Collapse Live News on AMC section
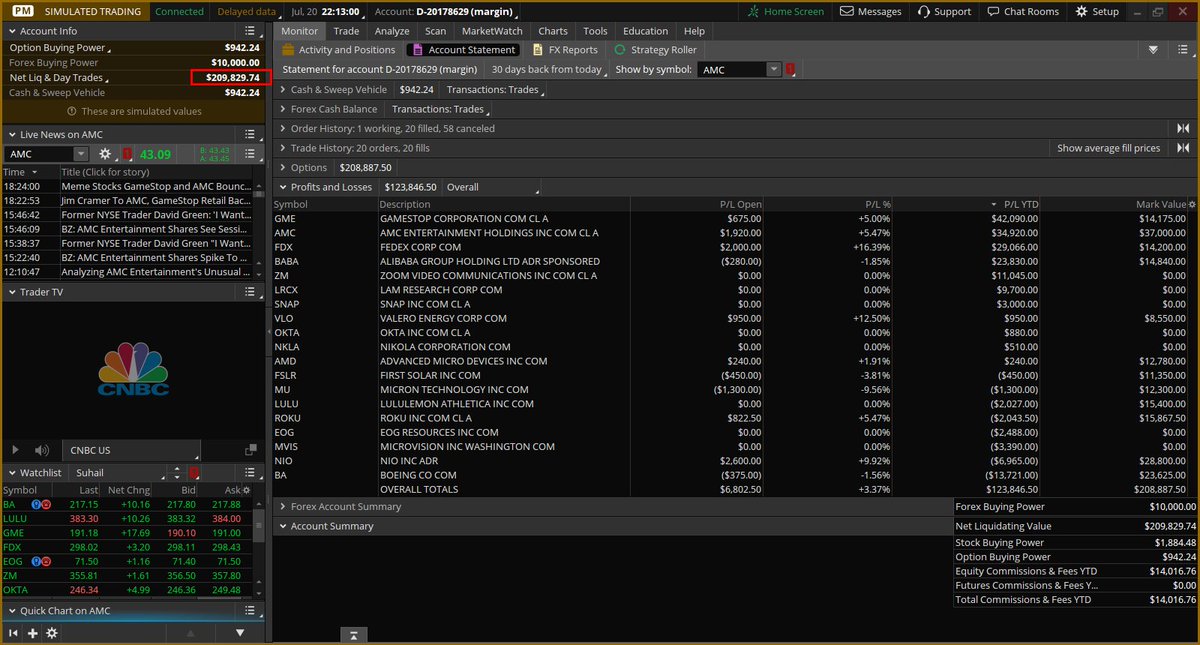The width and height of the screenshot is (1200, 645). pos(12,134)
